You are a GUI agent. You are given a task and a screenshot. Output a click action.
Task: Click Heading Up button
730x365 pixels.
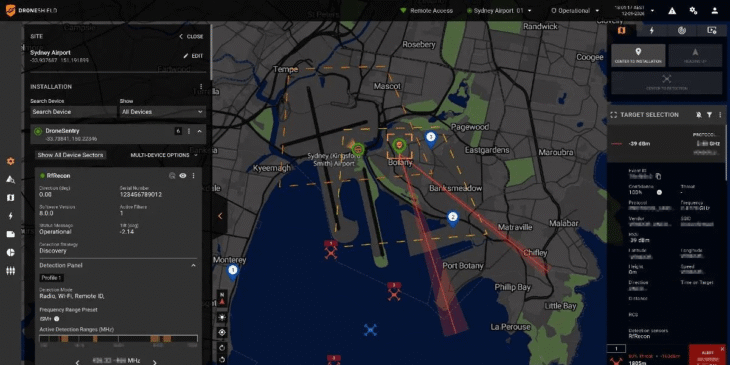coord(695,55)
